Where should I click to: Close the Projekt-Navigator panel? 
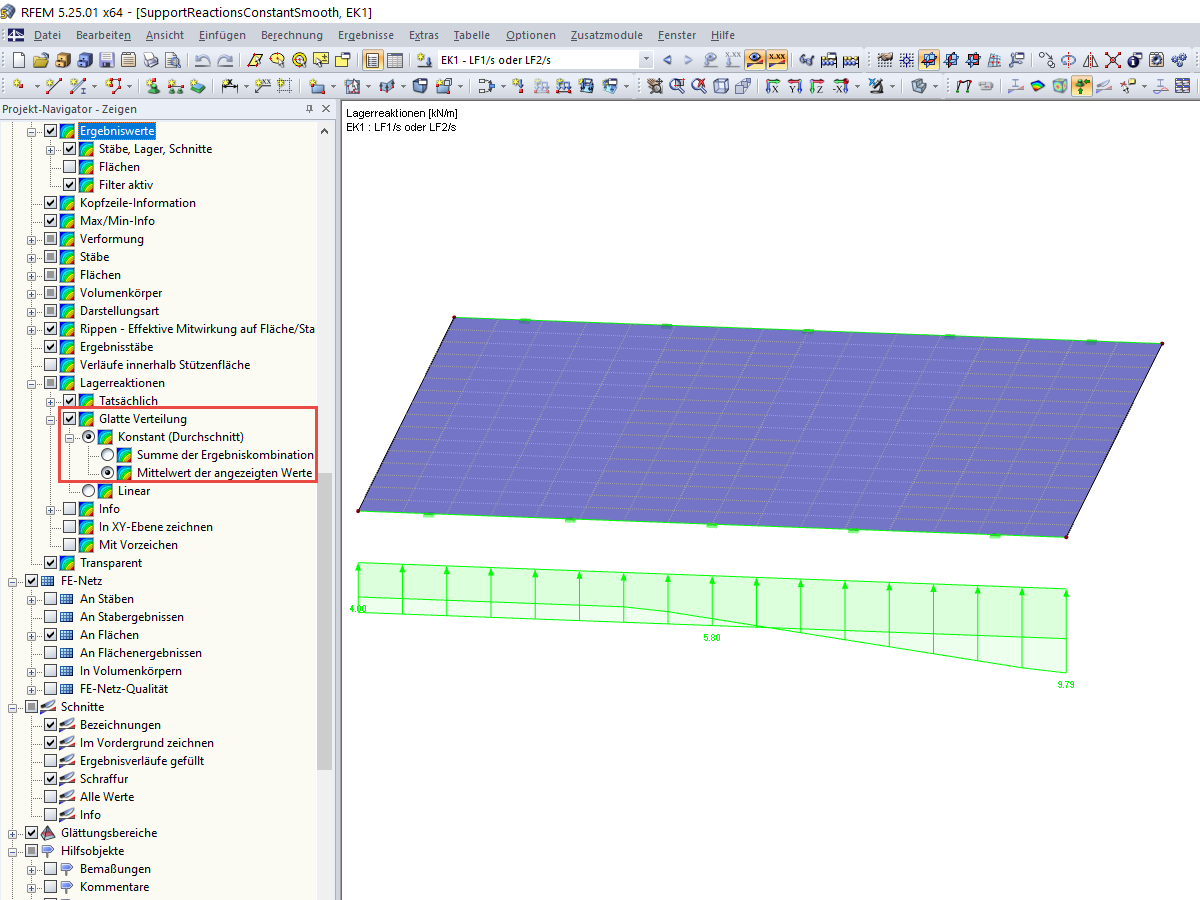pos(326,109)
